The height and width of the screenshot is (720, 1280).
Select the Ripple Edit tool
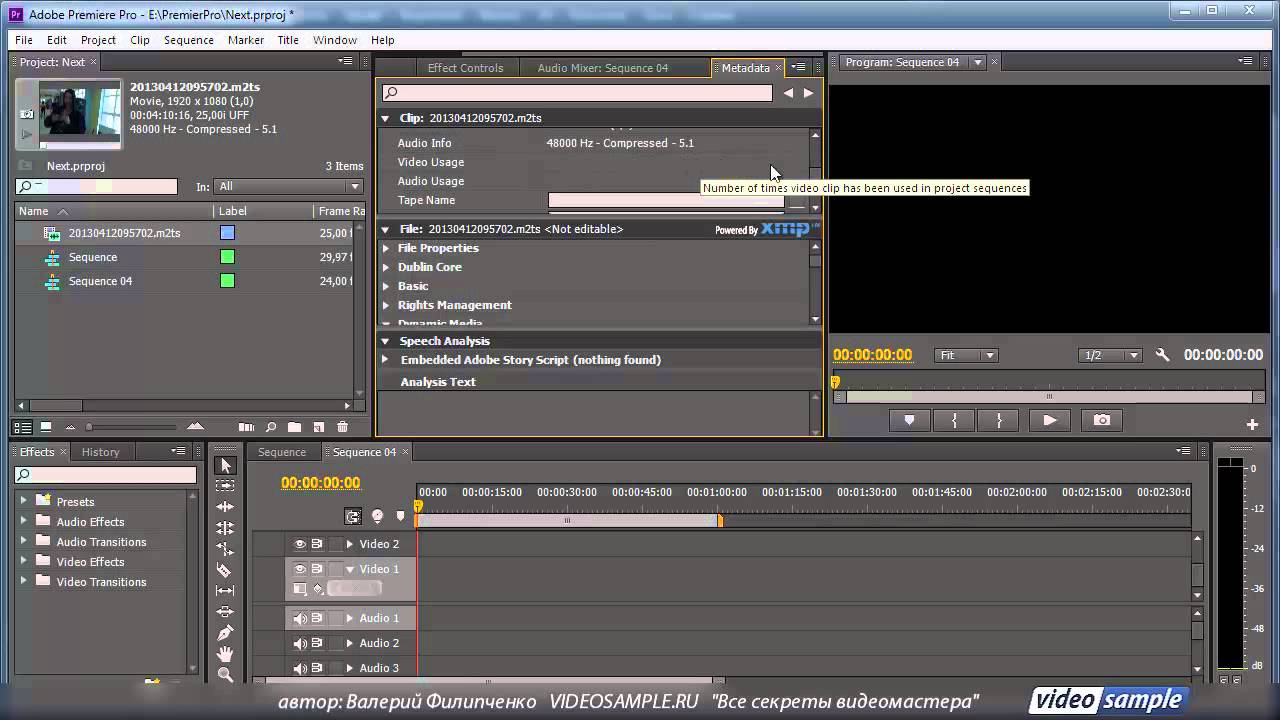point(225,507)
